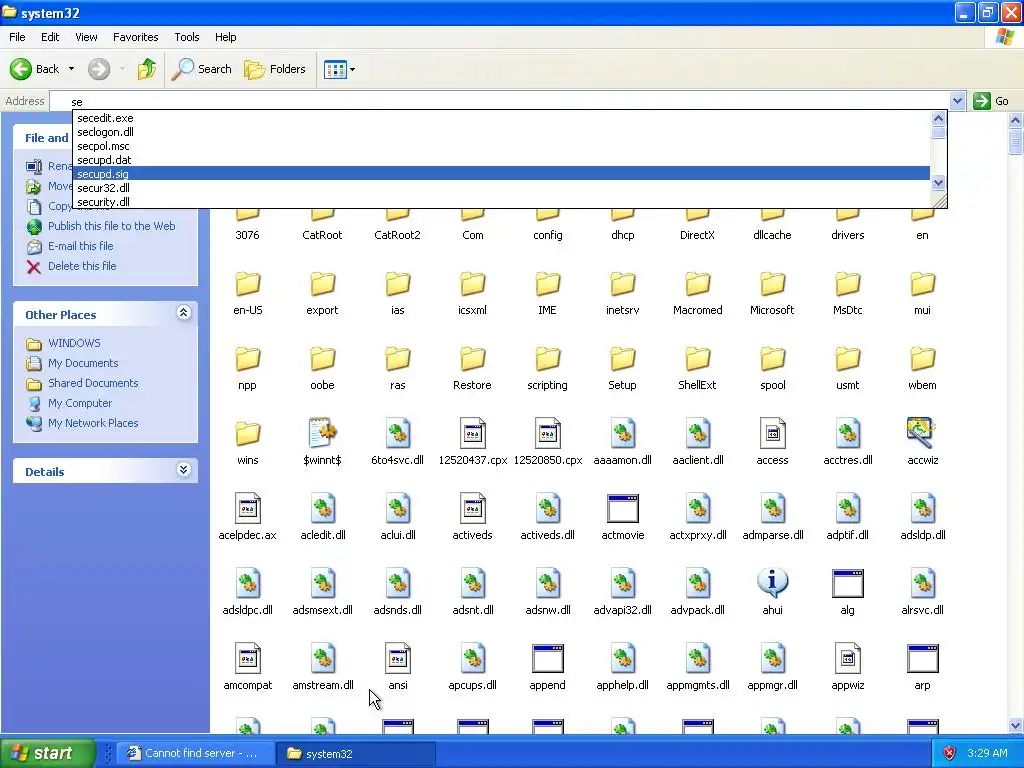Select the access file icon
Viewport: 1024px width, 768px height.
coord(773,433)
